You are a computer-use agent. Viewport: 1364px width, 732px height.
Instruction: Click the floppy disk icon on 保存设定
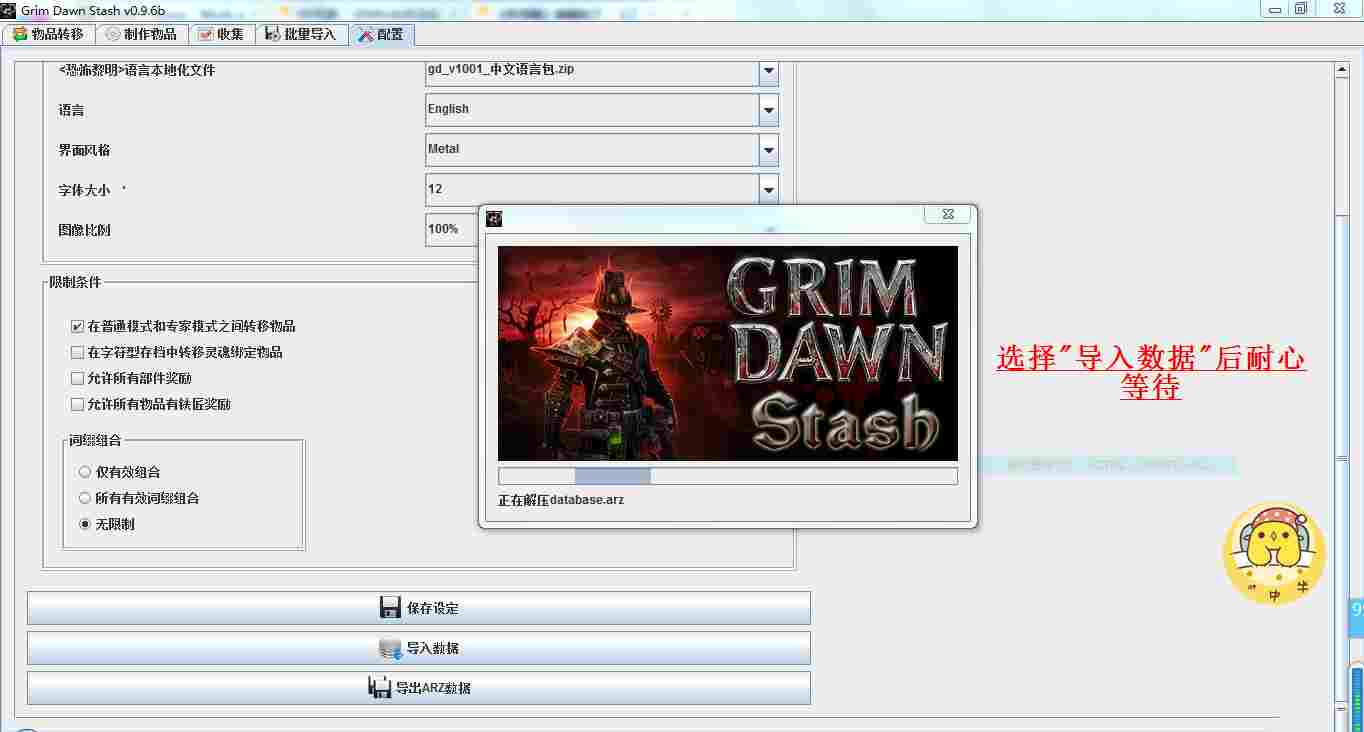click(390, 608)
